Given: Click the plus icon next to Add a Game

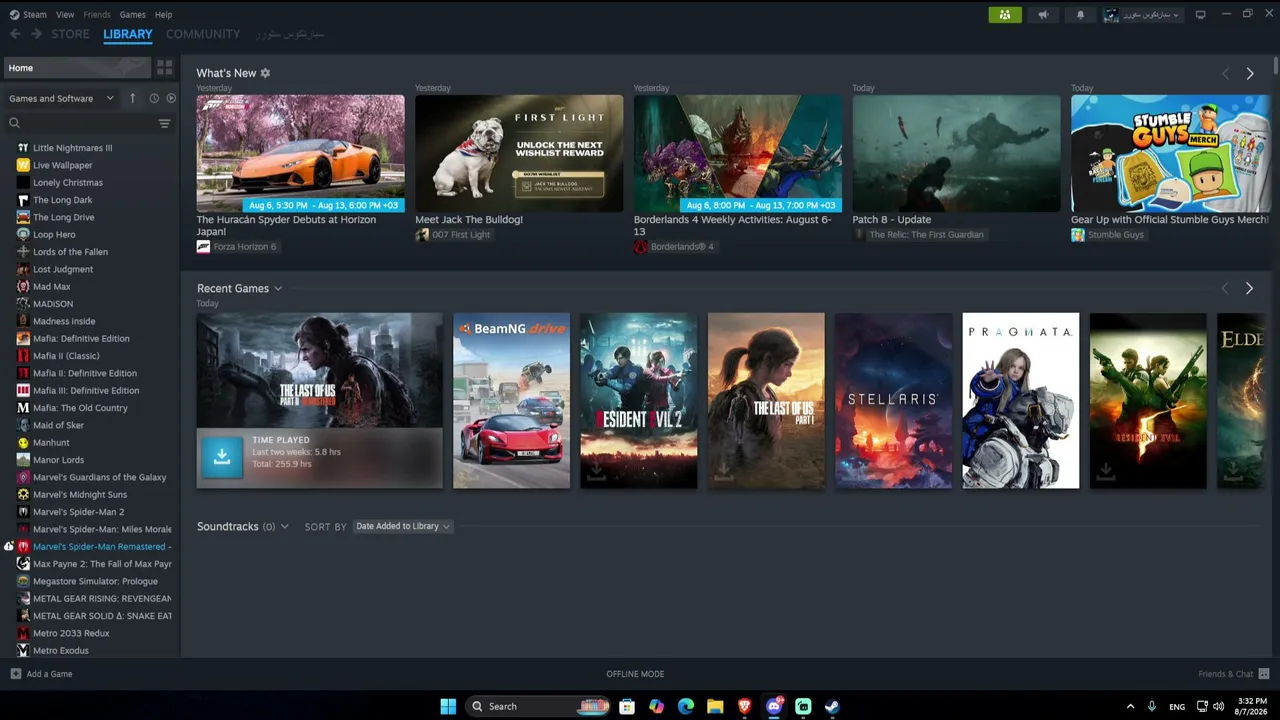Looking at the screenshot, I should pyautogui.click(x=15, y=674).
